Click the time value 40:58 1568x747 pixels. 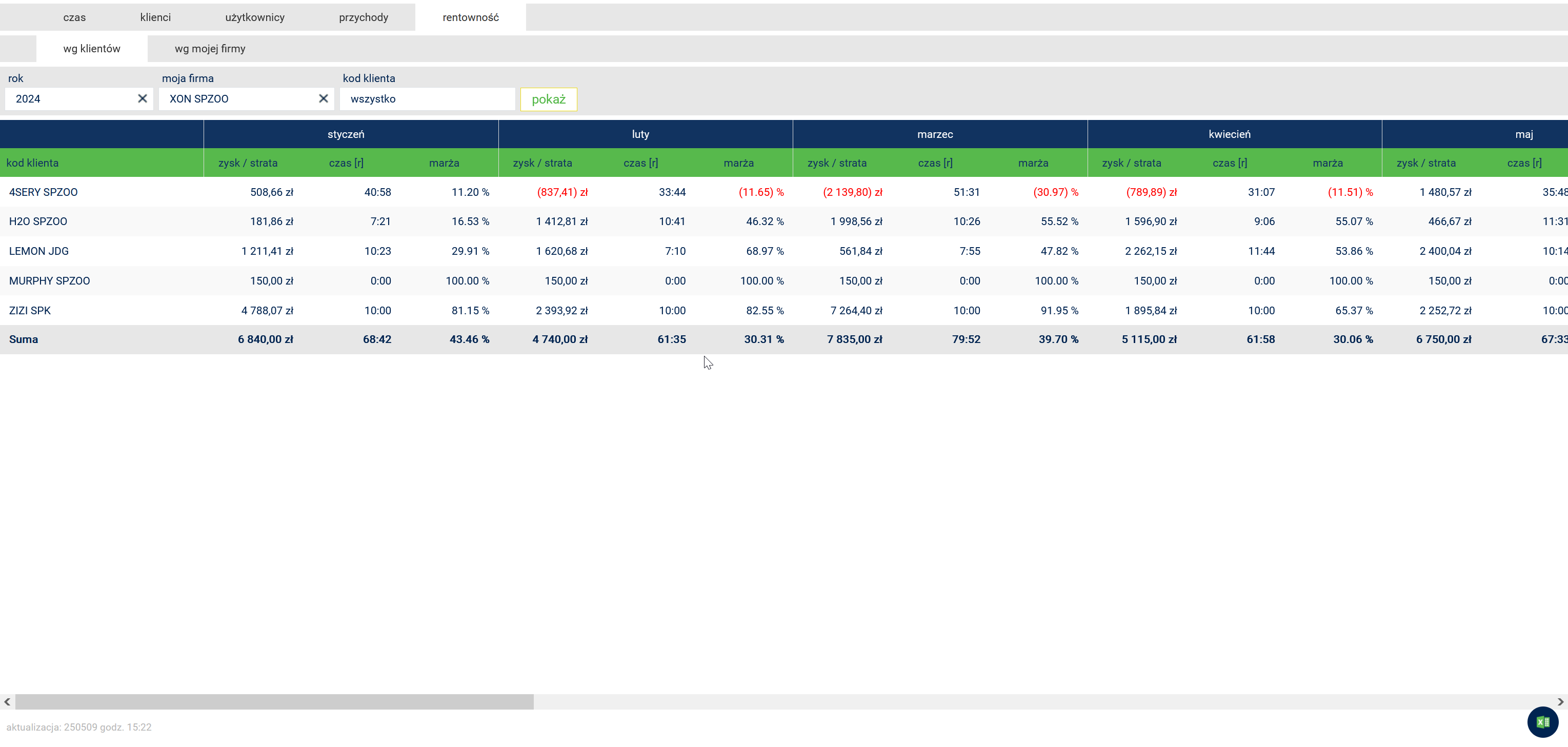pyautogui.click(x=377, y=192)
